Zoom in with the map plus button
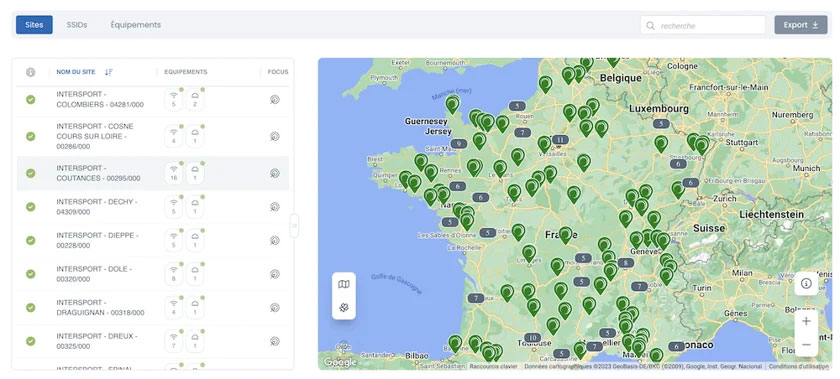 806,321
